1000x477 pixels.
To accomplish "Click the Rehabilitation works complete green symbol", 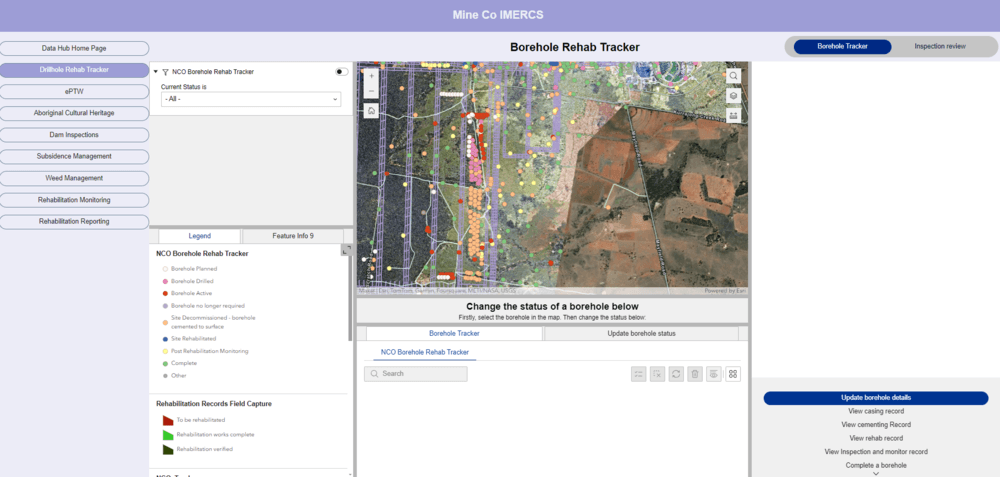I will pyautogui.click(x=168, y=435).
